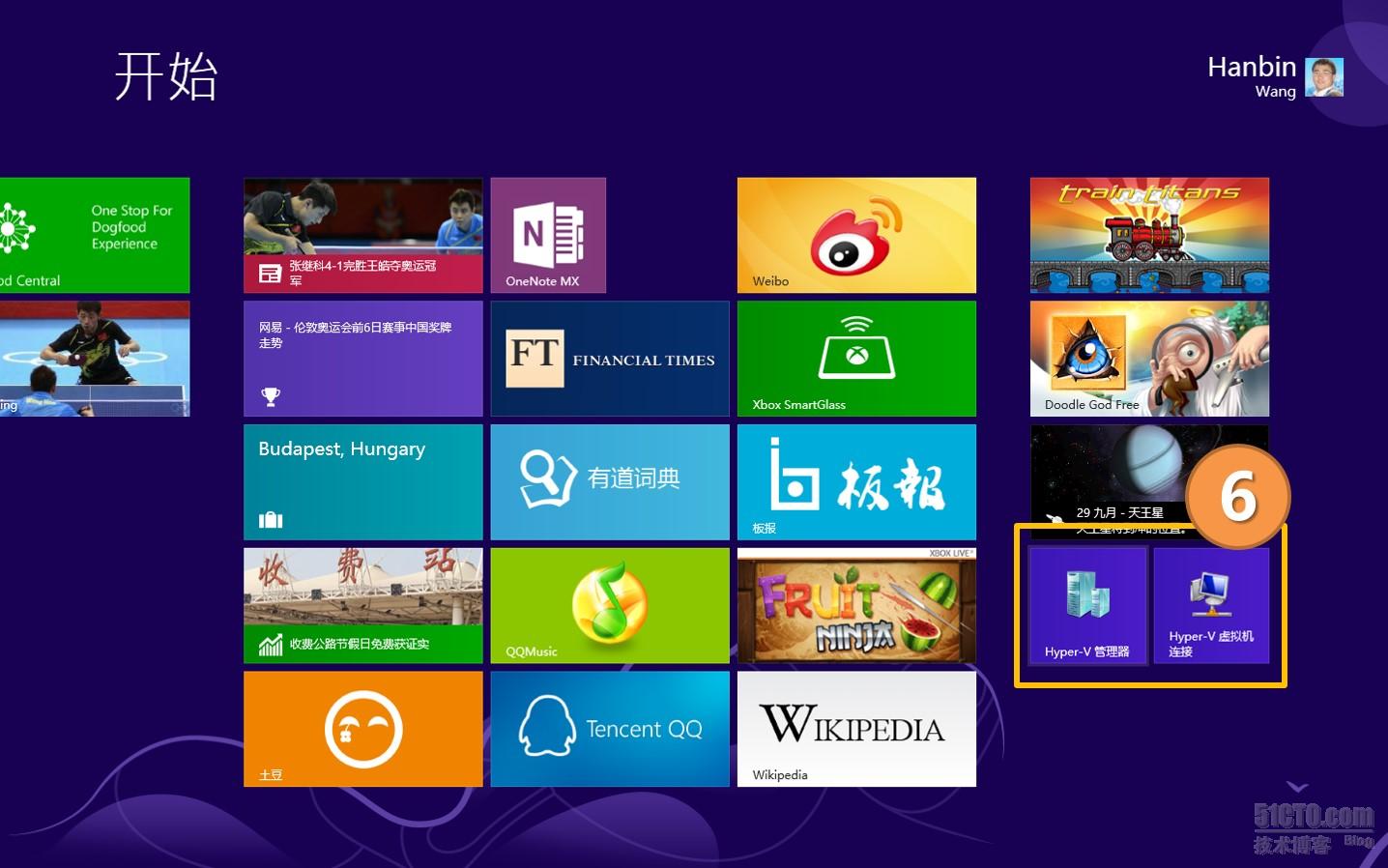Open the Fruit Ninja game tile
Viewport: 1388px width, 868px height.
[856, 606]
